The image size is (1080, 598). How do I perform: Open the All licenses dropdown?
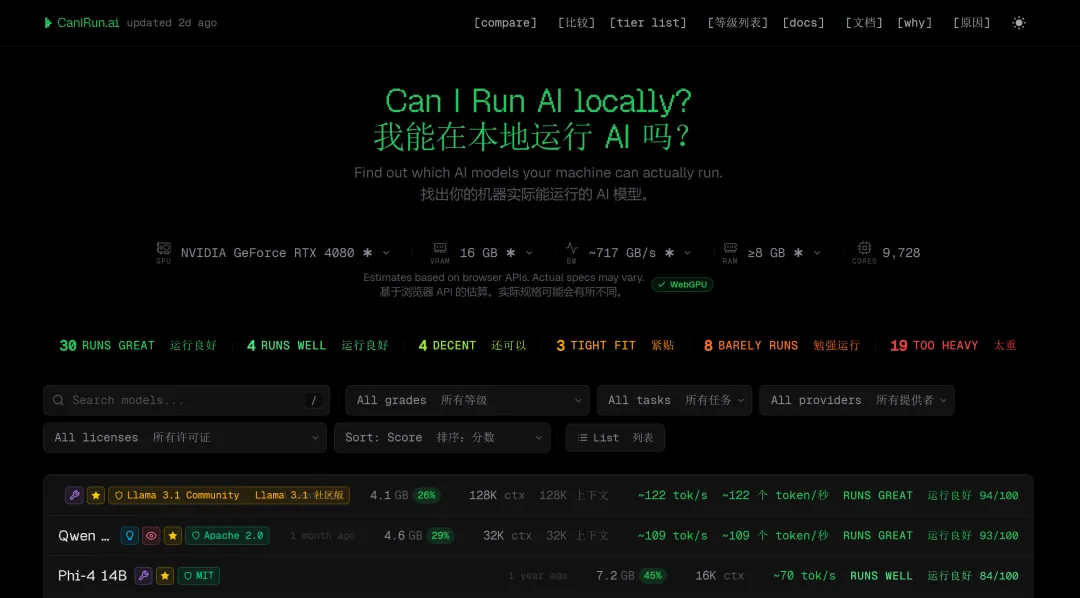(x=185, y=437)
